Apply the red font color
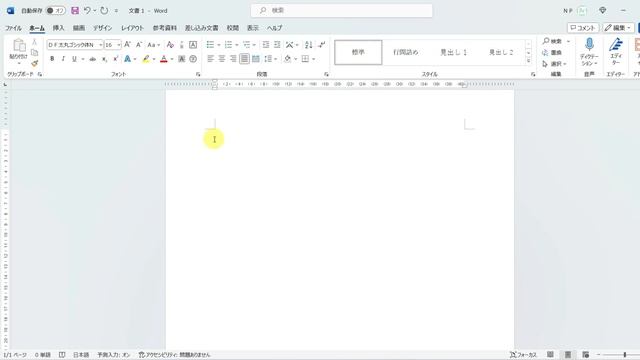Screen dimensions: 640x360 164,59
